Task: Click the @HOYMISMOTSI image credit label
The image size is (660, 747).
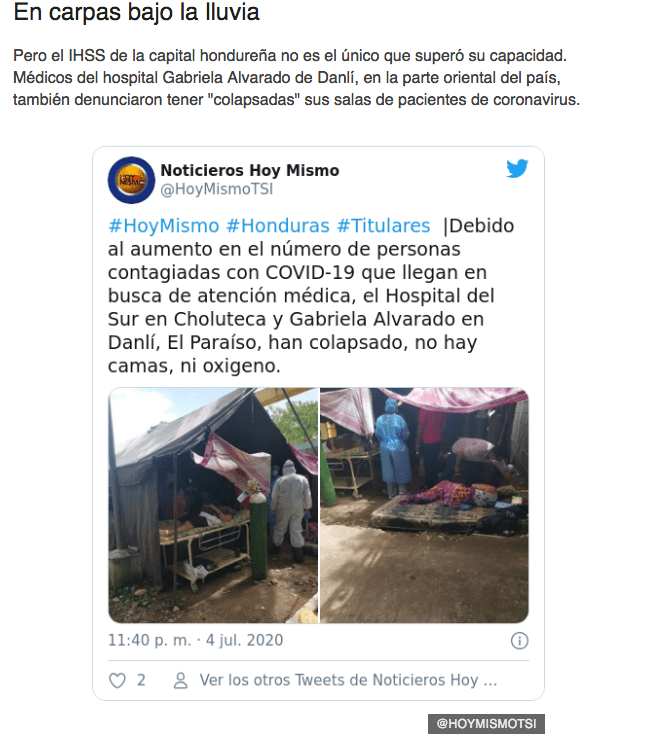Action: [x=487, y=724]
